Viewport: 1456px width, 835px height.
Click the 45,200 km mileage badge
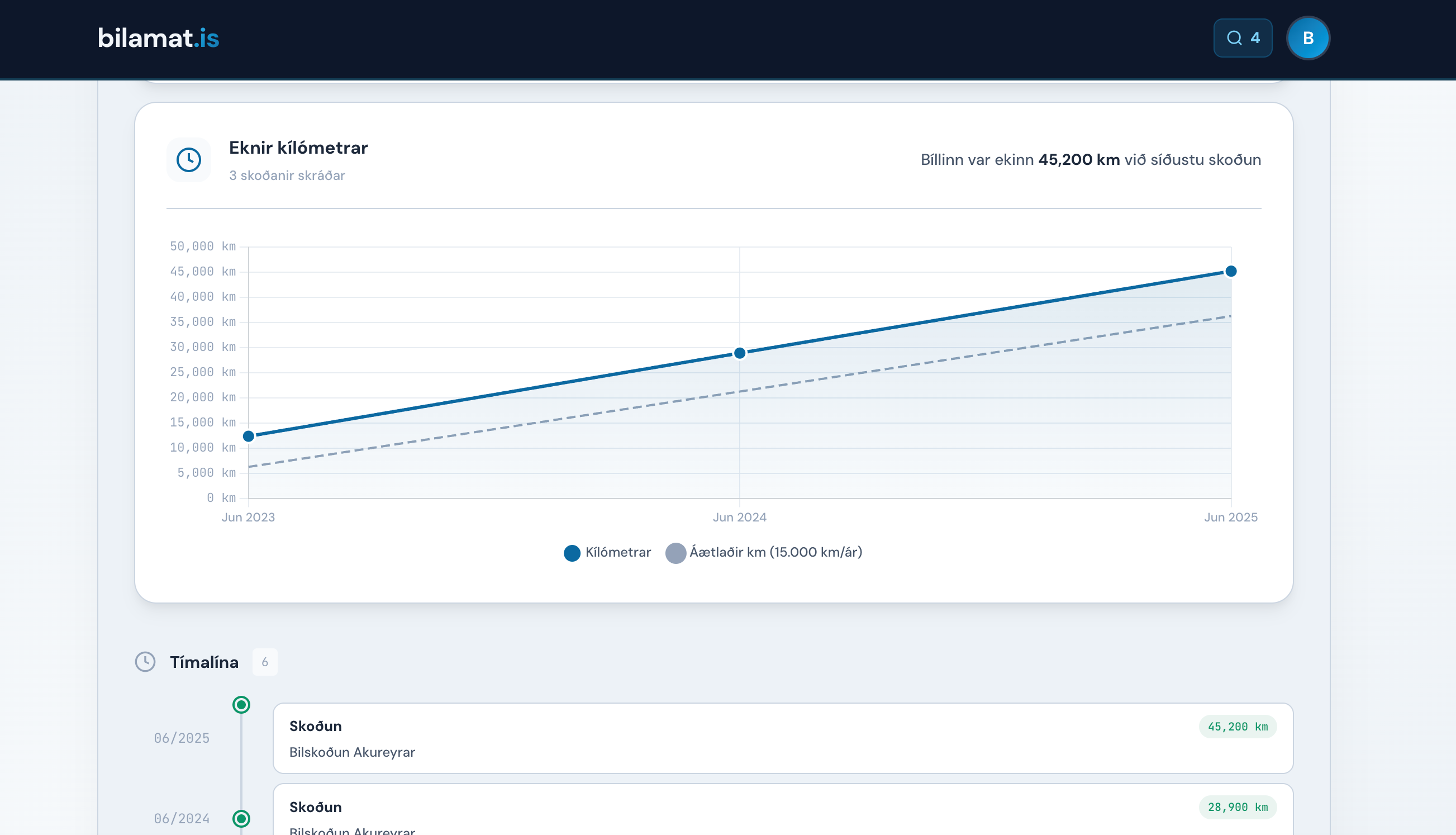point(1237,727)
